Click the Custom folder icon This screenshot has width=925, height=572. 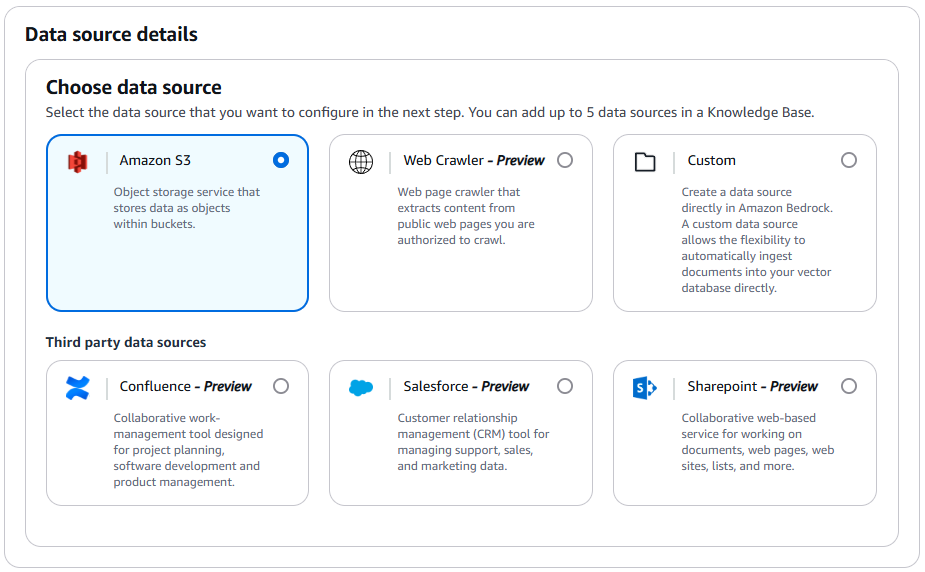pos(645,162)
